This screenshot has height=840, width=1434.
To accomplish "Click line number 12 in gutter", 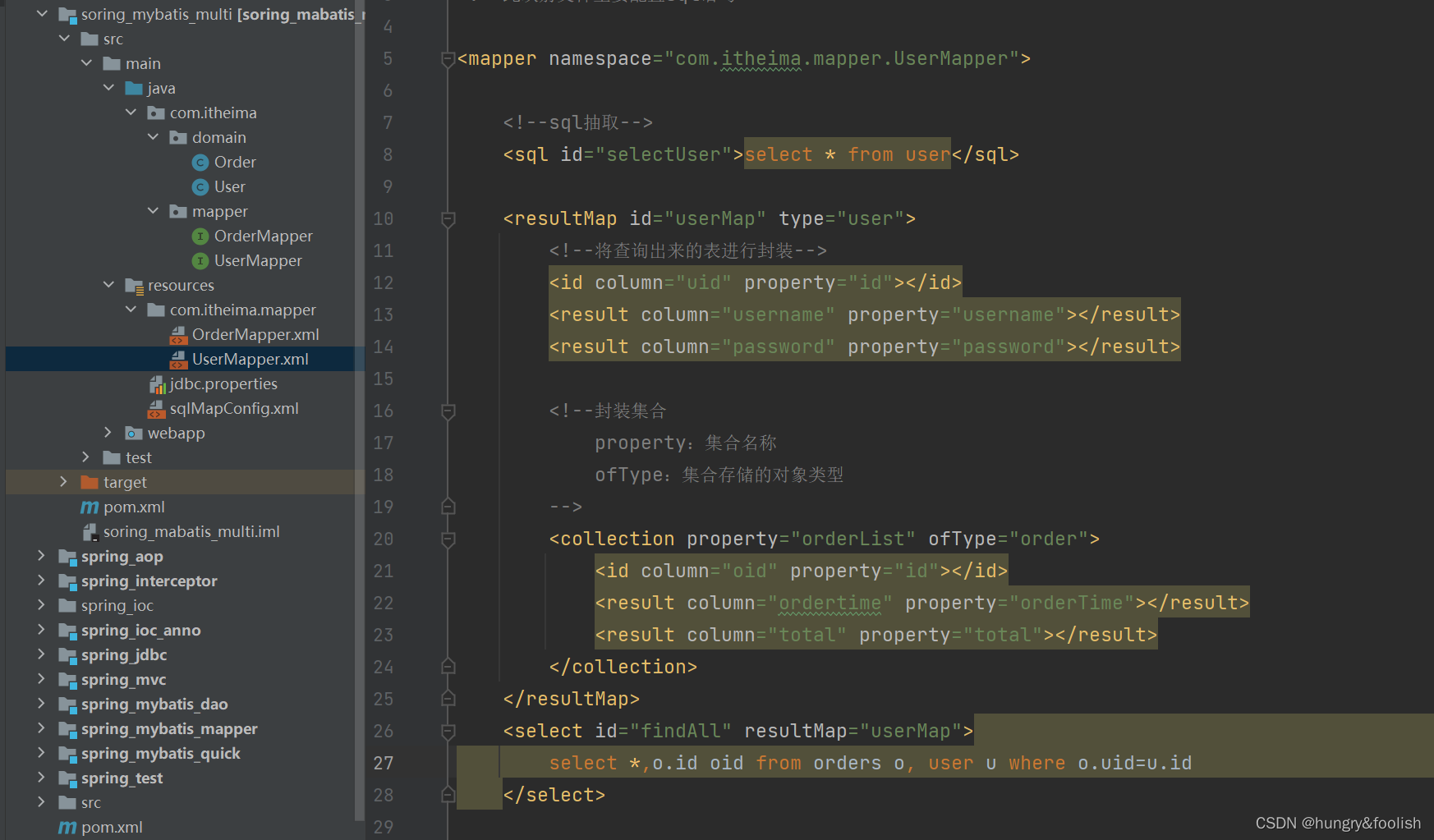I will 384,282.
